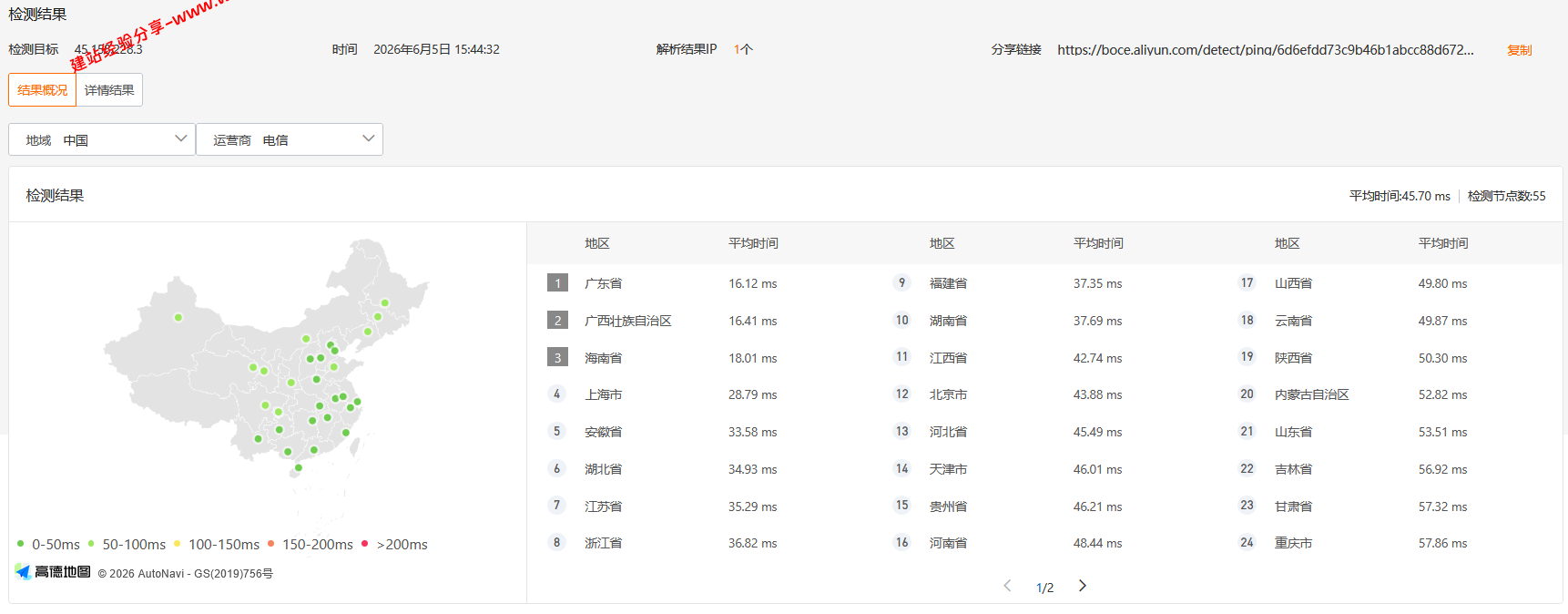Click the 甘肃省 region name
The image size is (1568, 614).
(1293, 507)
